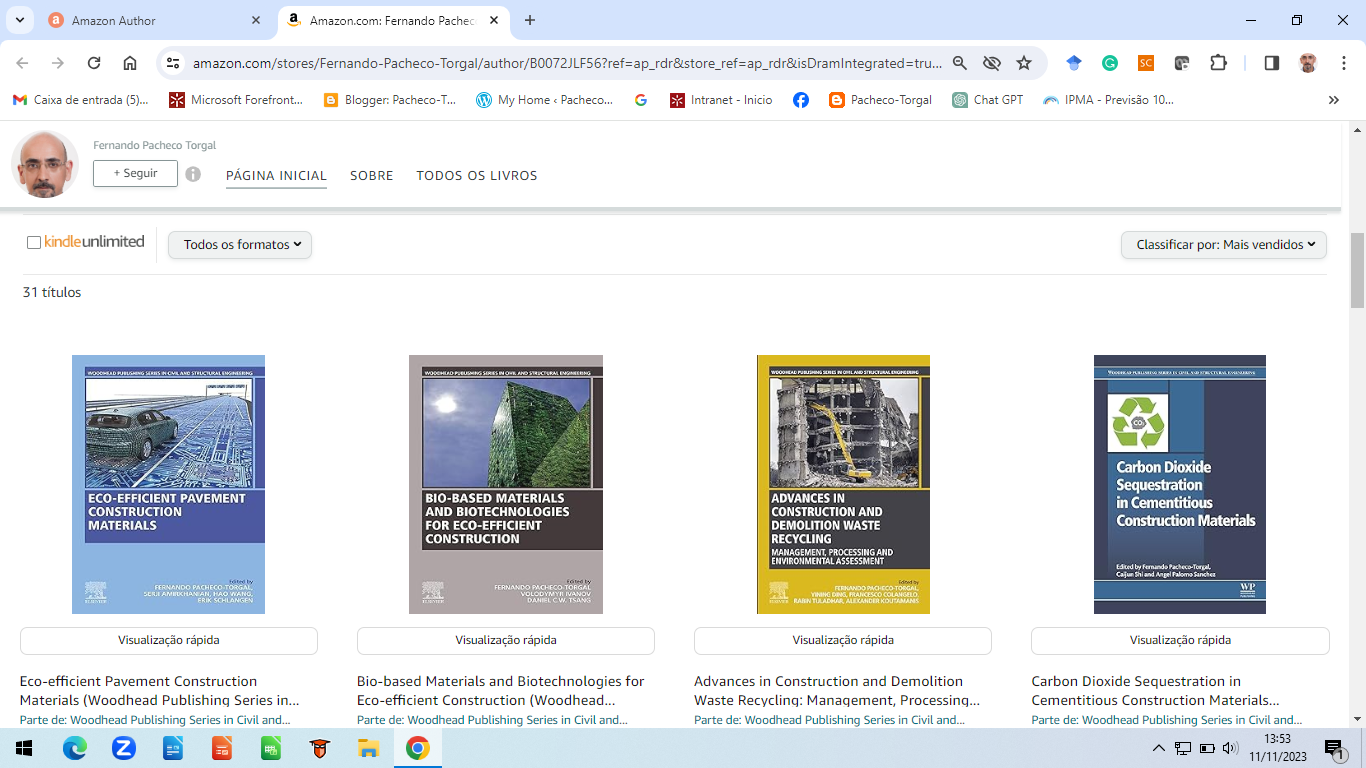Open File Explorer from taskbar
Viewport: 1366px width, 768px height.
click(369, 748)
